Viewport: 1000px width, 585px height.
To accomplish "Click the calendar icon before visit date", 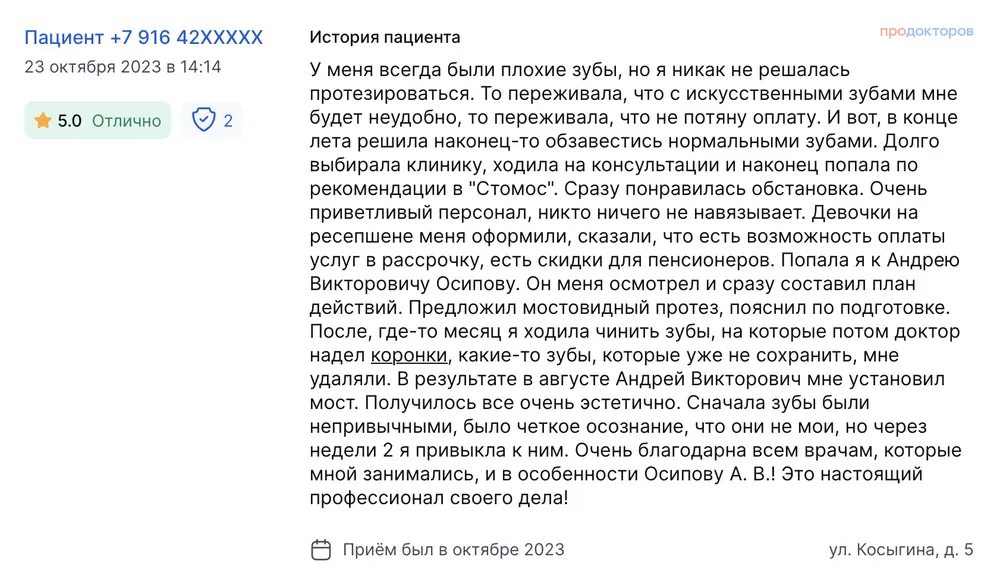I will [321, 549].
